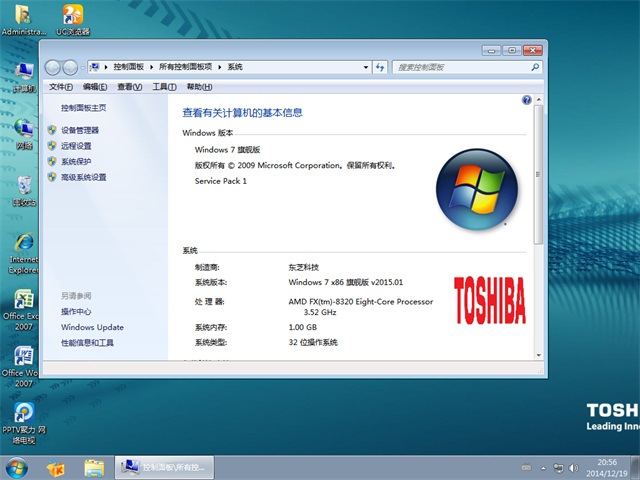Open 高级系统设置 link

coord(83,177)
